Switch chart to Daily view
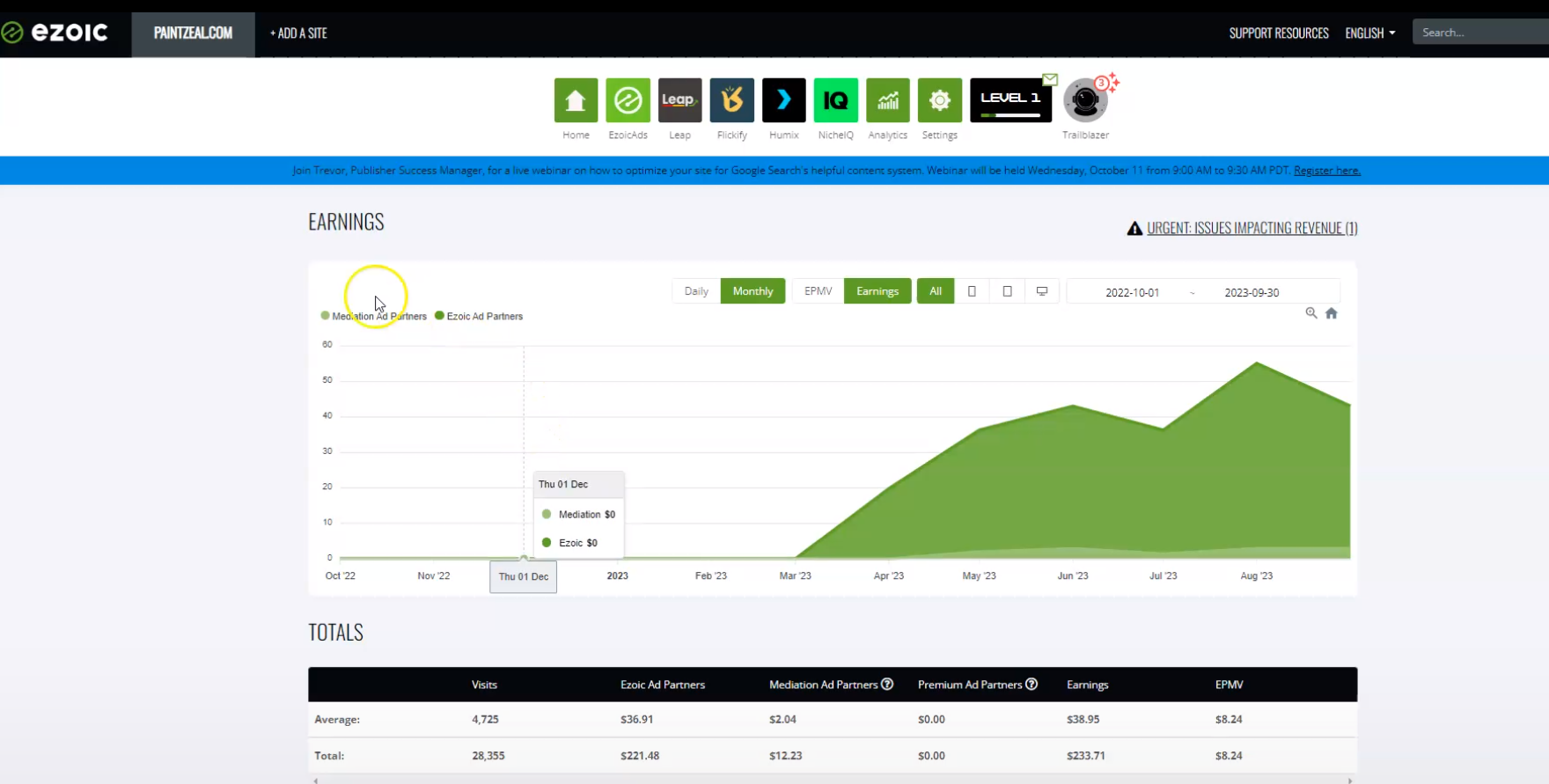1549x784 pixels. click(x=696, y=291)
